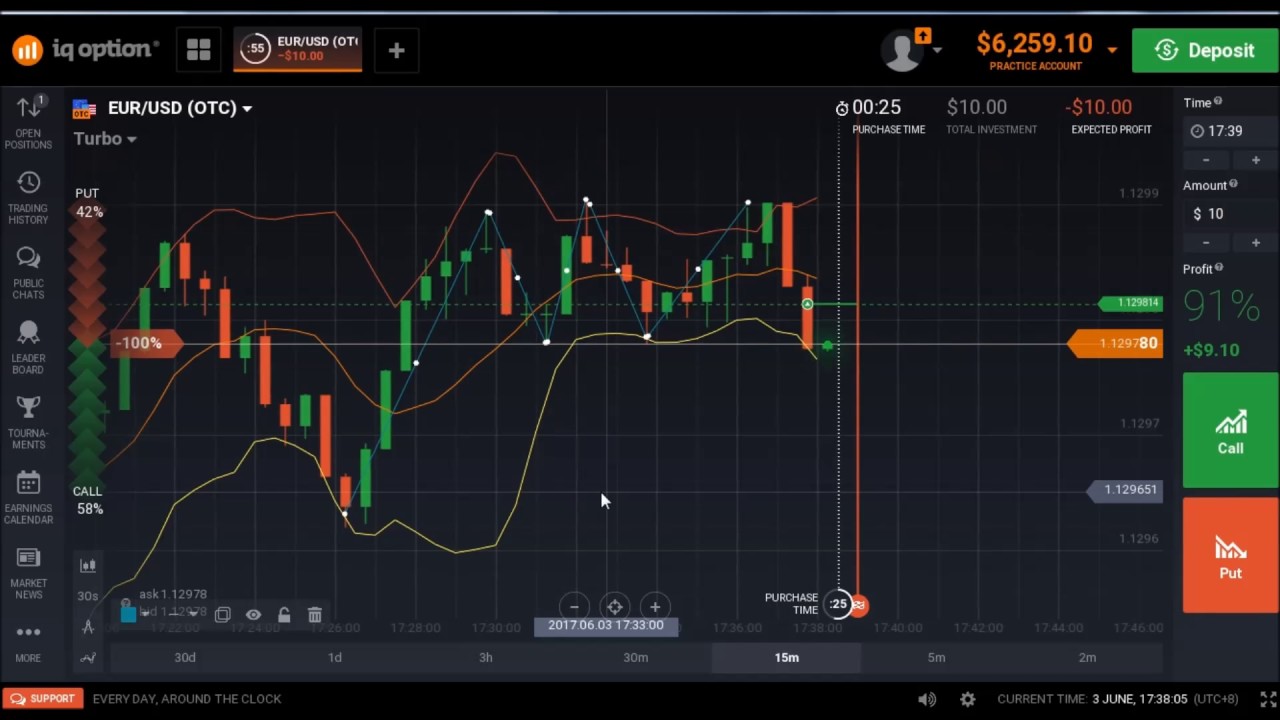The height and width of the screenshot is (720, 1280).
Task: Decrease expiration time with minus
Action: click(1206, 160)
